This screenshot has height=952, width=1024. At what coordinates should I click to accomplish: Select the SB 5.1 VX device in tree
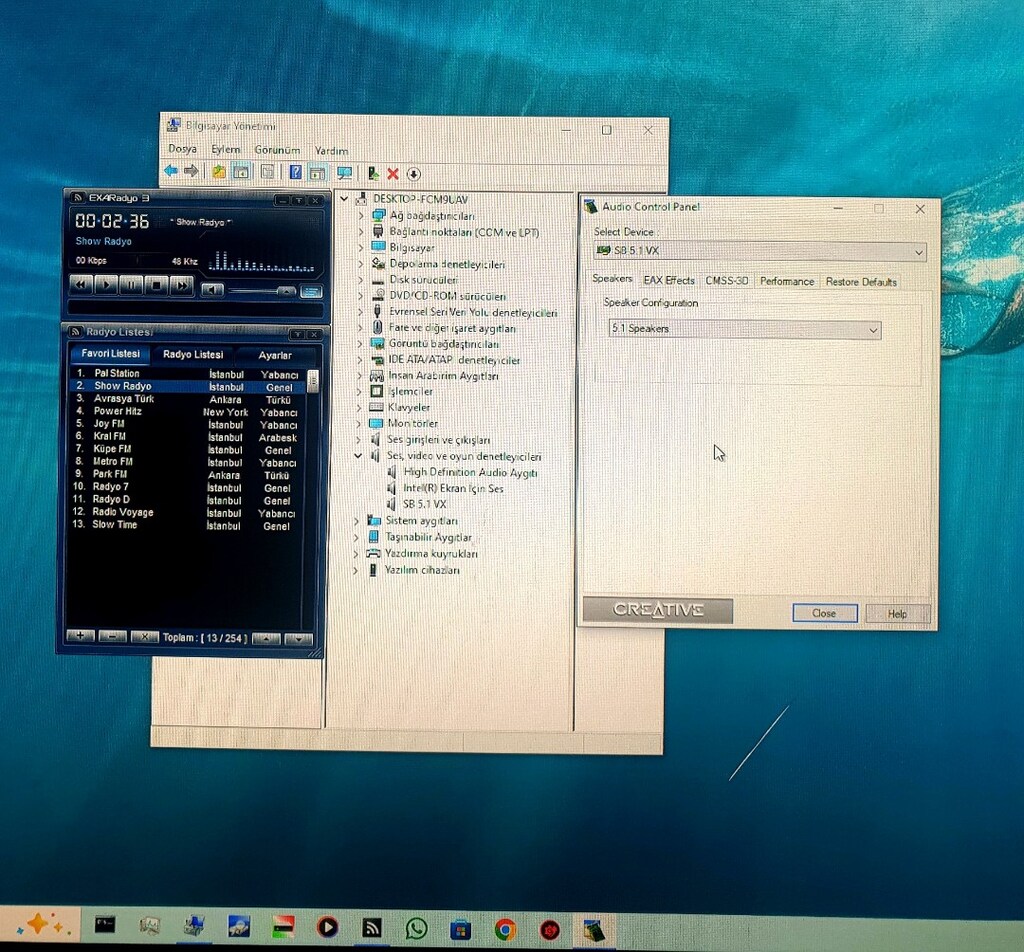[424, 504]
